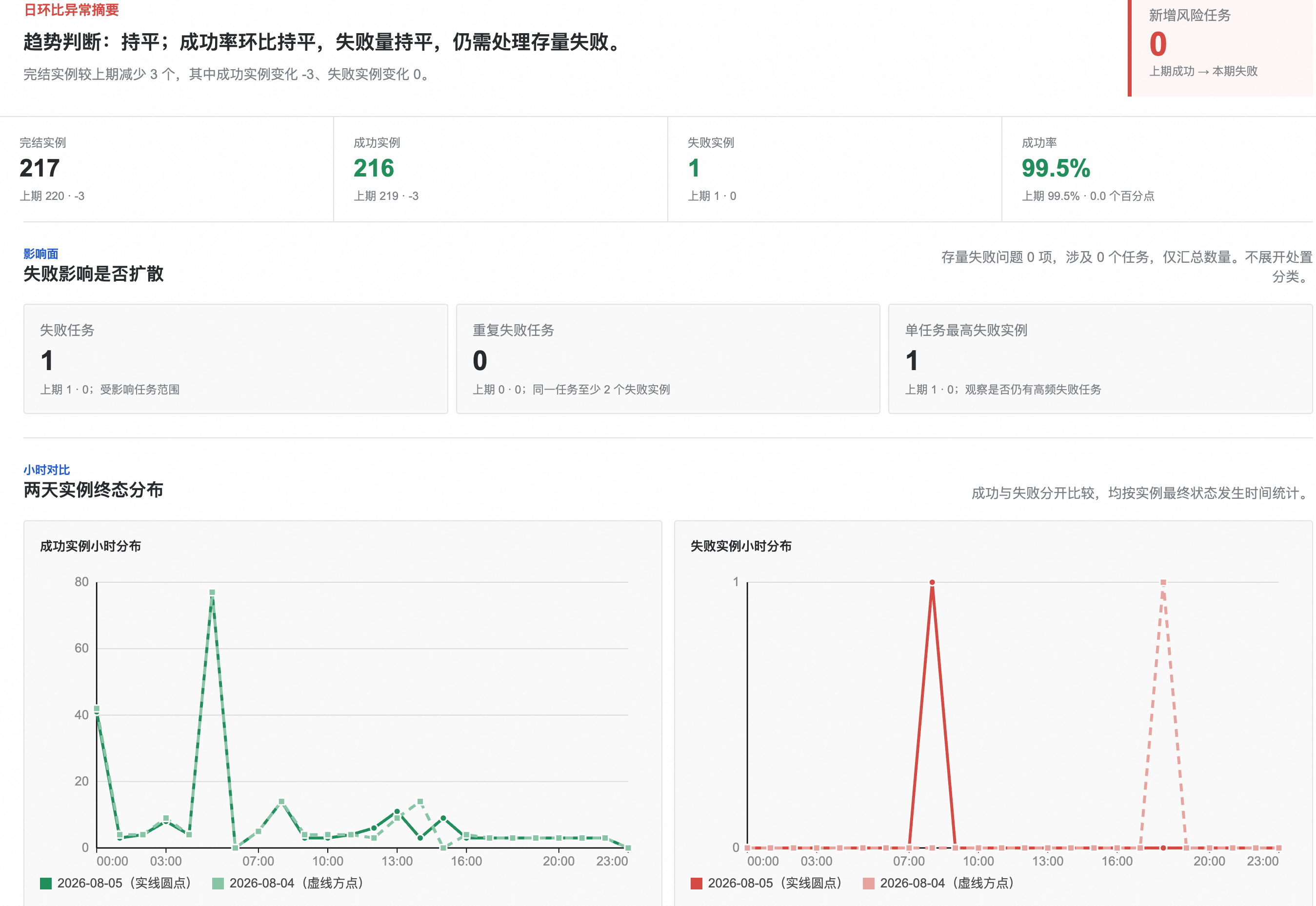Viewport: 1316px width, 906px height.
Task: Click the pink 2026-08-04 failure legend swatch
Action: (869, 883)
